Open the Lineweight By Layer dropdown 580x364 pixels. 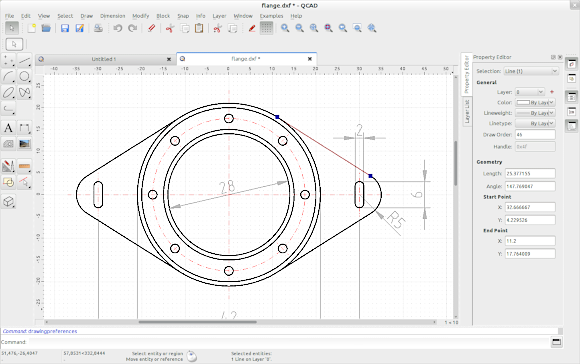point(535,113)
